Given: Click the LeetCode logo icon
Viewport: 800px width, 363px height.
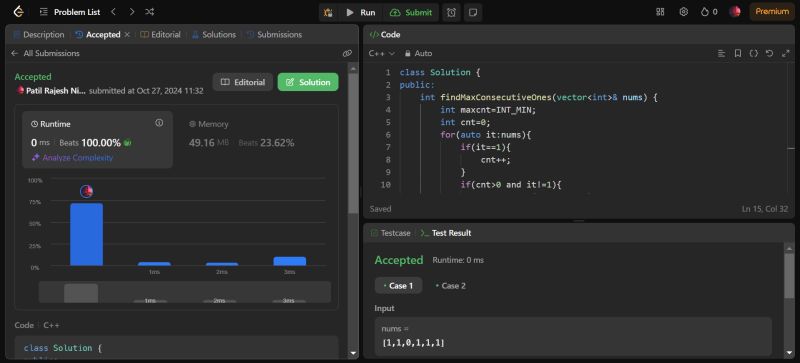Looking at the screenshot, I should coord(18,12).
